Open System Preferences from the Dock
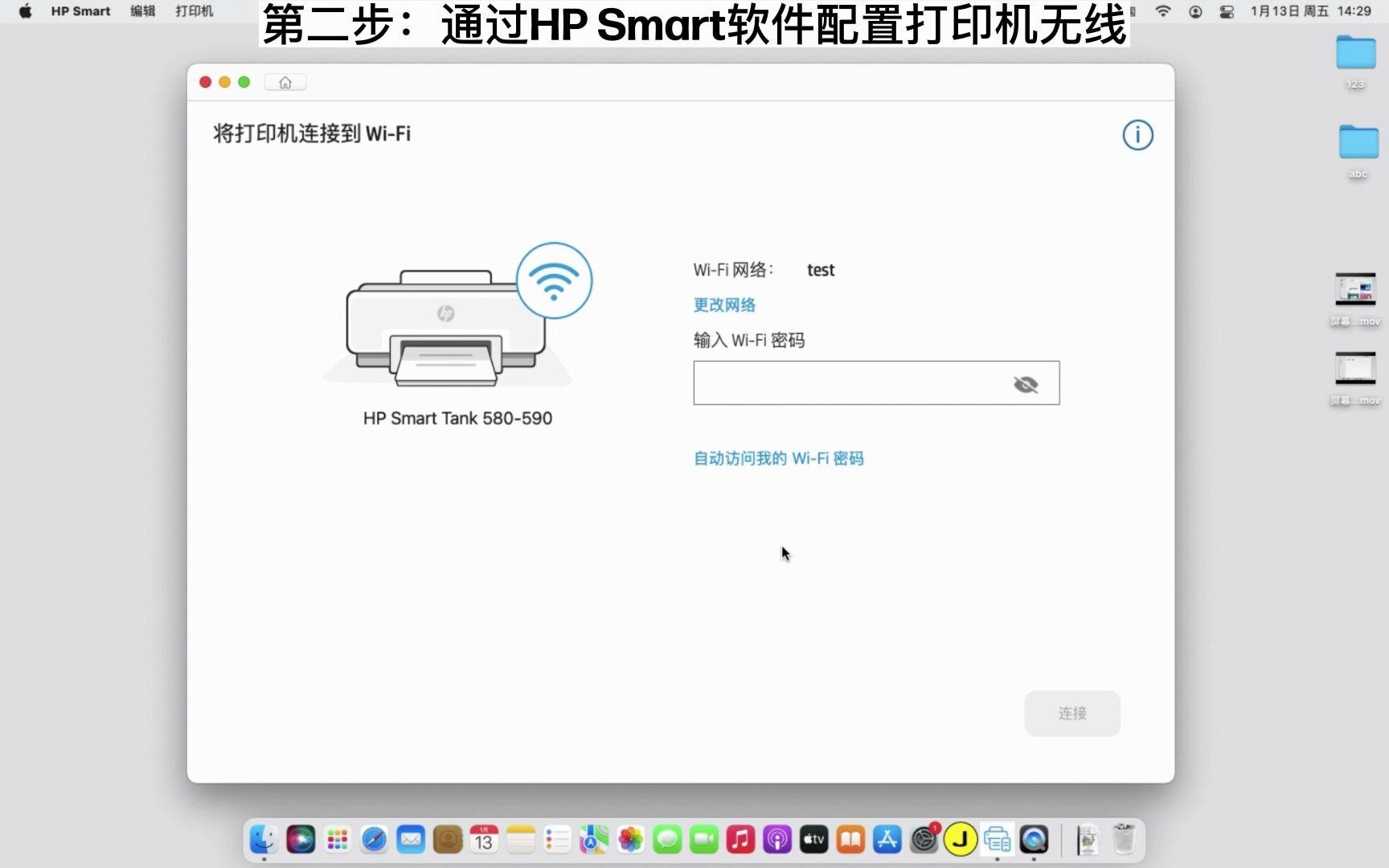The image size is (1389, 868). click(x=924, y=840)
